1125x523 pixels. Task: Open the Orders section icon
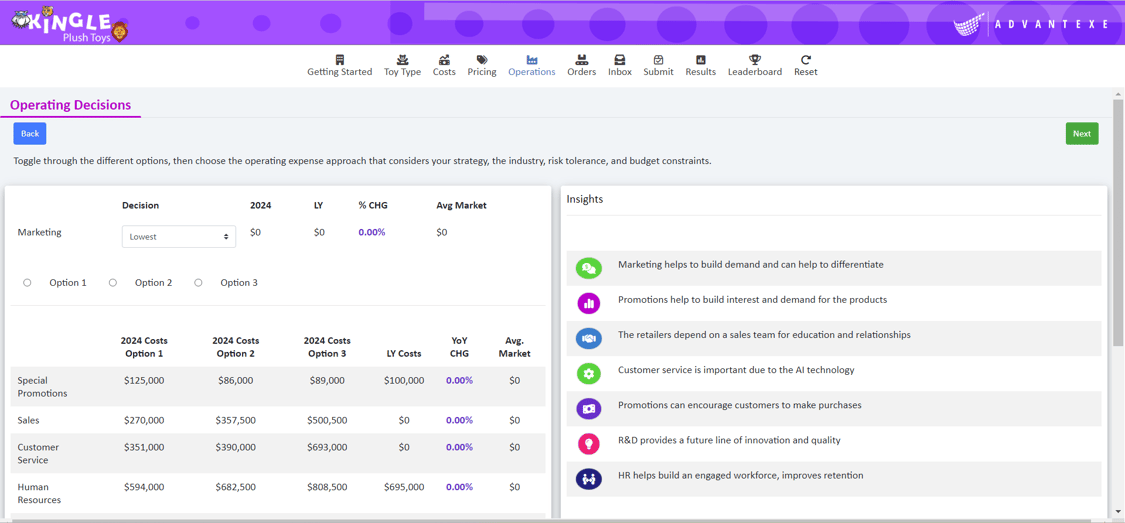581,60
